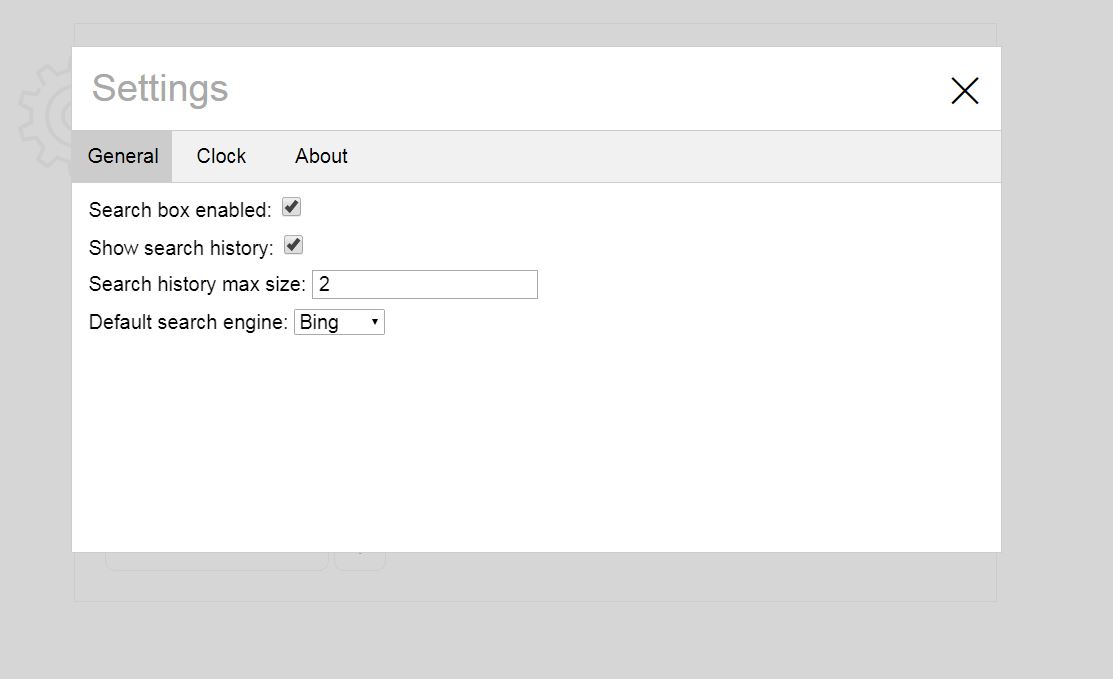Click the 'Show search history:' label
The width and height of the screenshot is (1113, 679).
point(181,248)
